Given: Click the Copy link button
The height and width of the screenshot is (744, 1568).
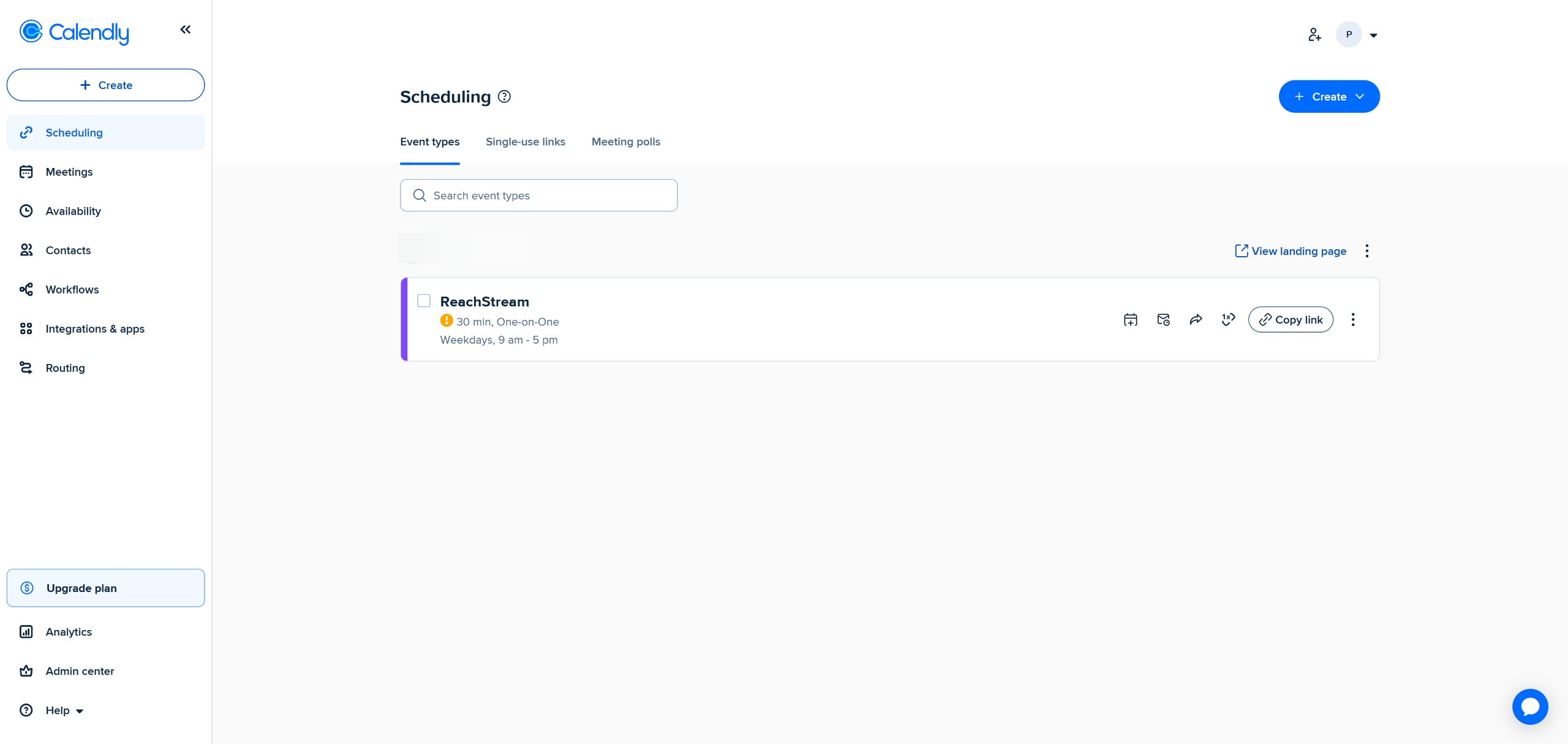Looking at the screenshot, I should 1290,319.
